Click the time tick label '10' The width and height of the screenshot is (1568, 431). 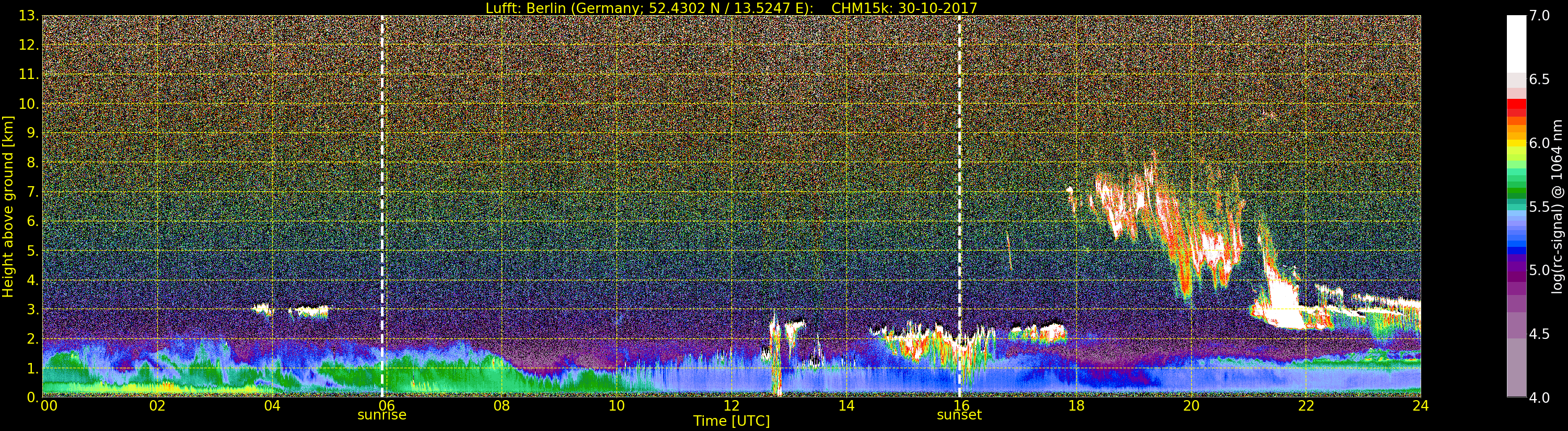(x=617, y=405)
